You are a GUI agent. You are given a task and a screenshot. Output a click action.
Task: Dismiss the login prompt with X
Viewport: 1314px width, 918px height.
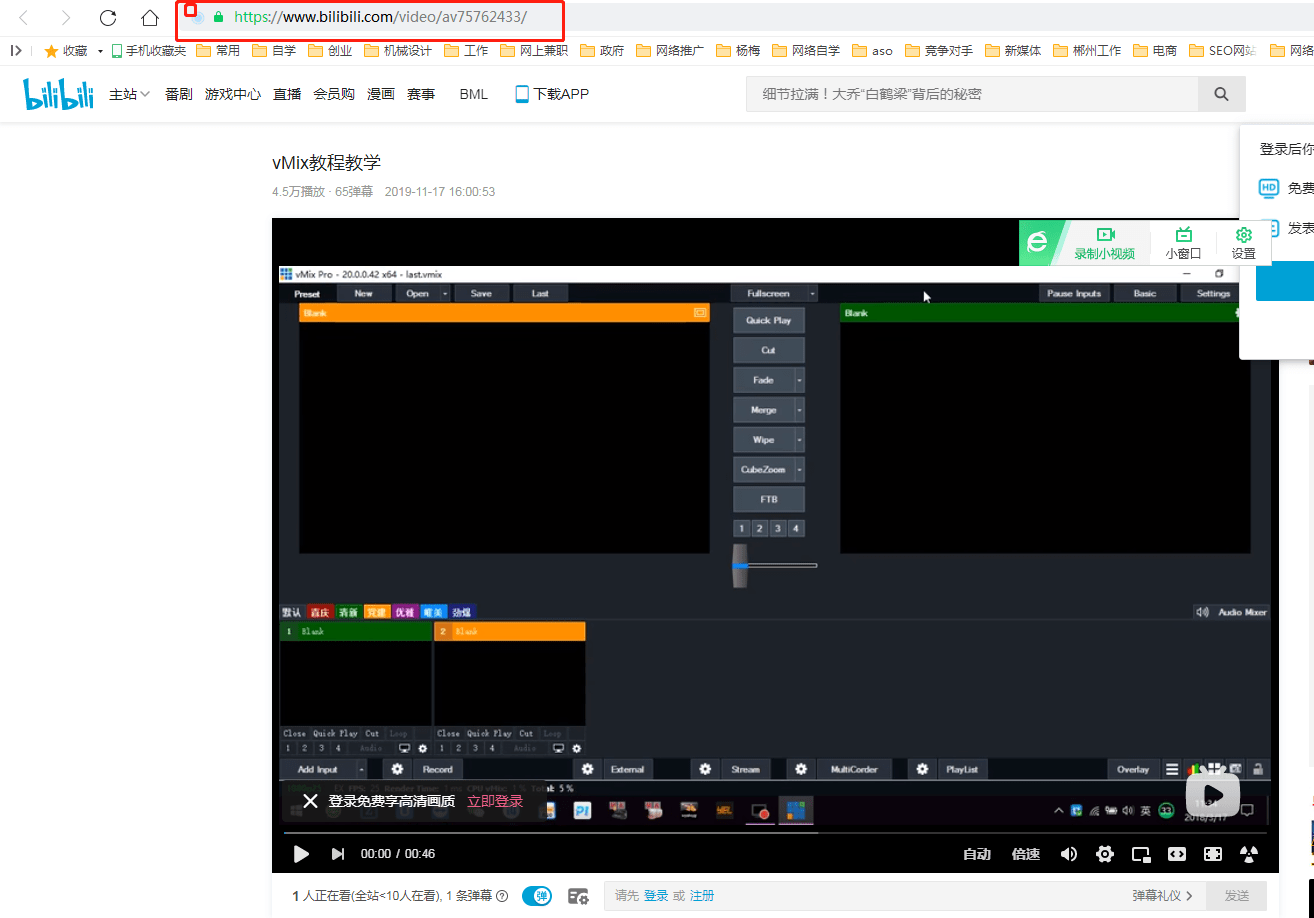click(311, 801)
